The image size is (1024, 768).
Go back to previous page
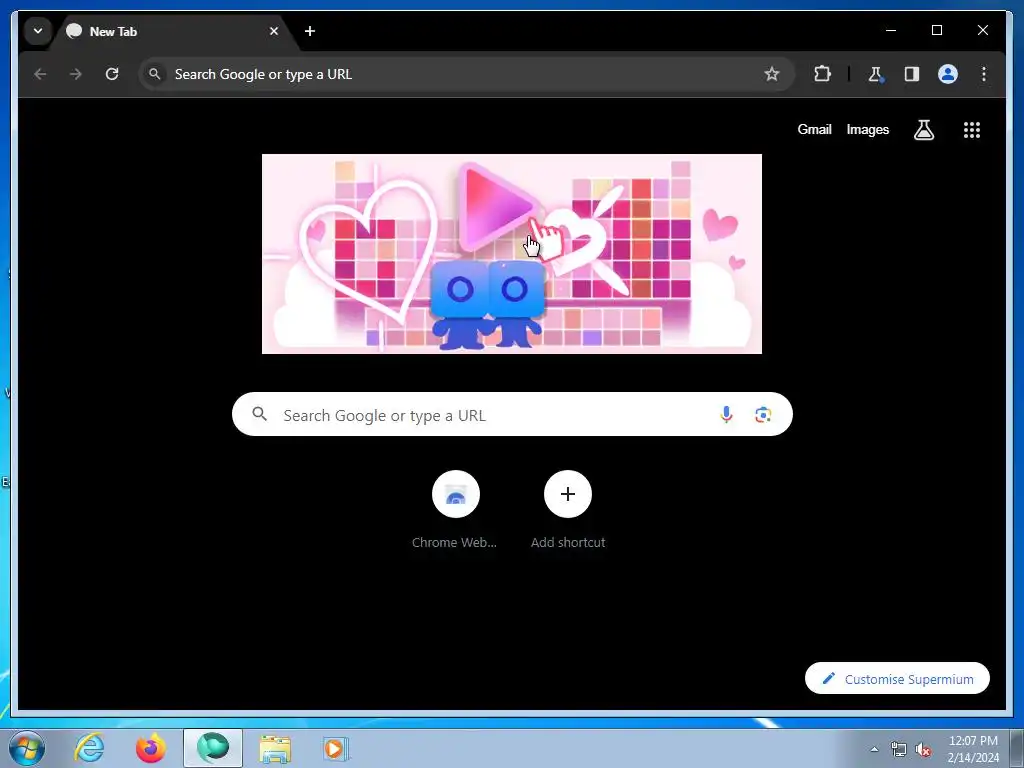(40, 74)
